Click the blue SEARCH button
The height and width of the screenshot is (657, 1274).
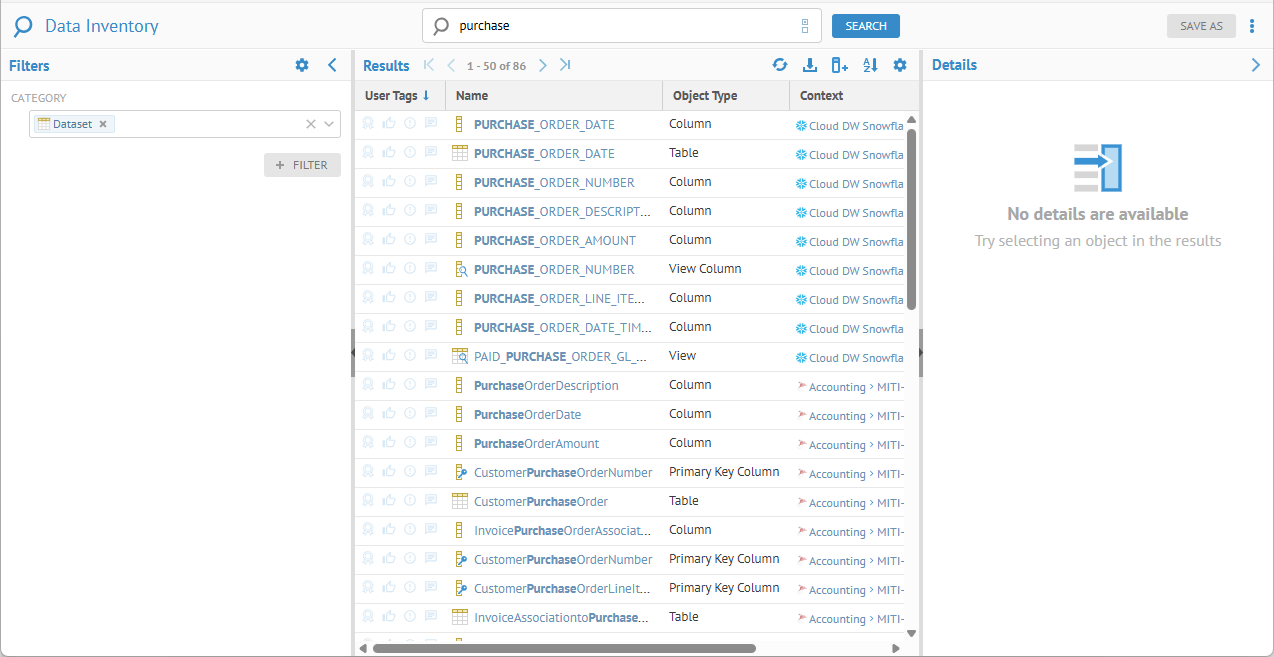click(865, 26)
